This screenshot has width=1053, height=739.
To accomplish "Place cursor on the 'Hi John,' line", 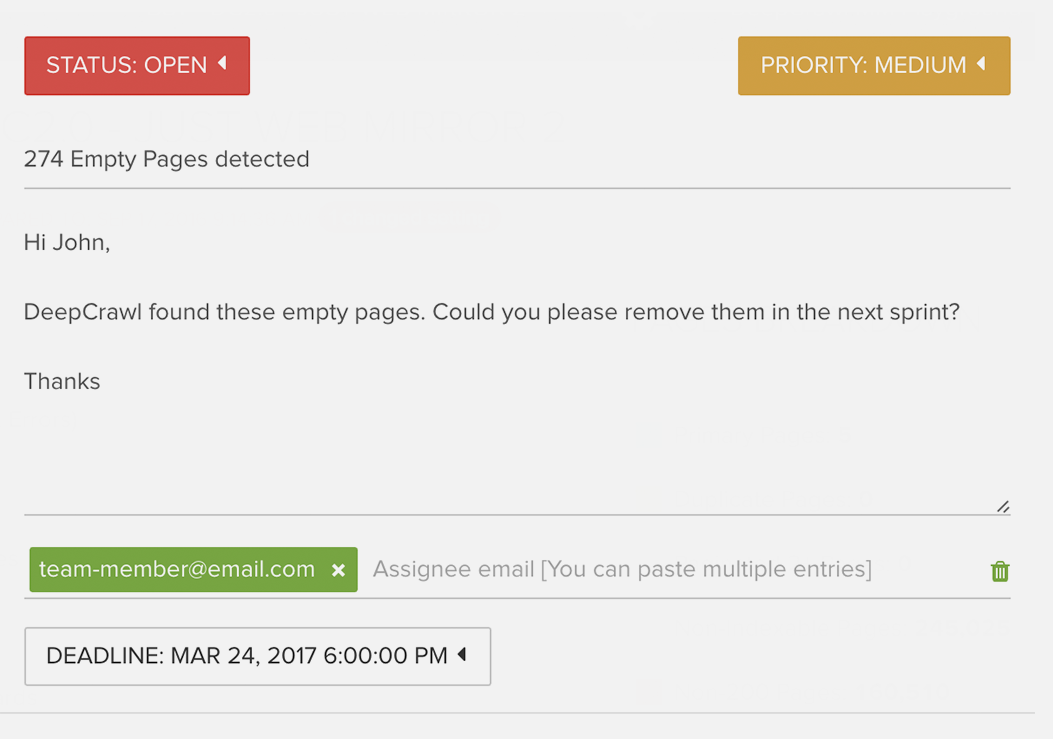I will coord(67,243).
